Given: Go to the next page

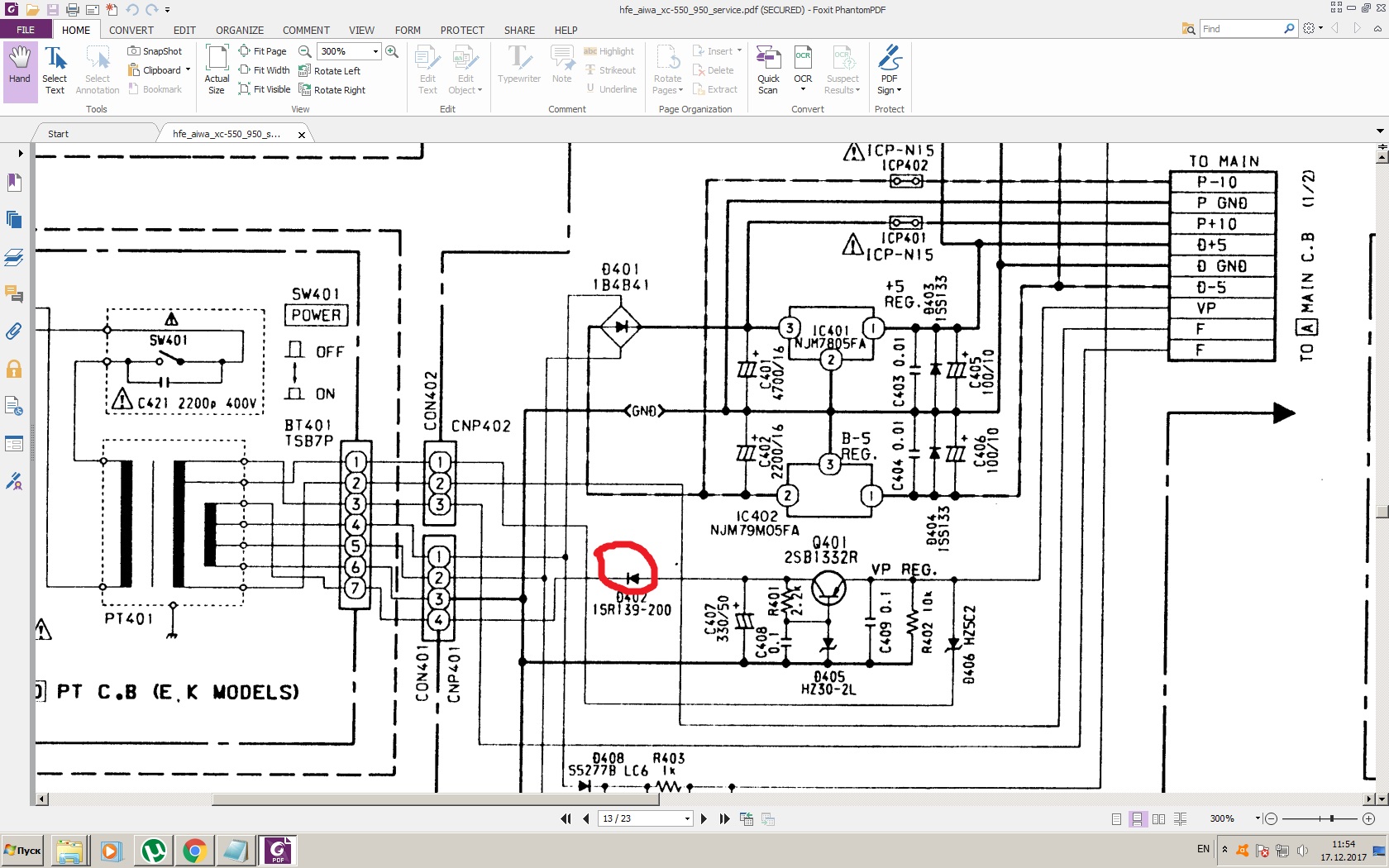Looking at the screenshot, I should (x=704, y=818).
